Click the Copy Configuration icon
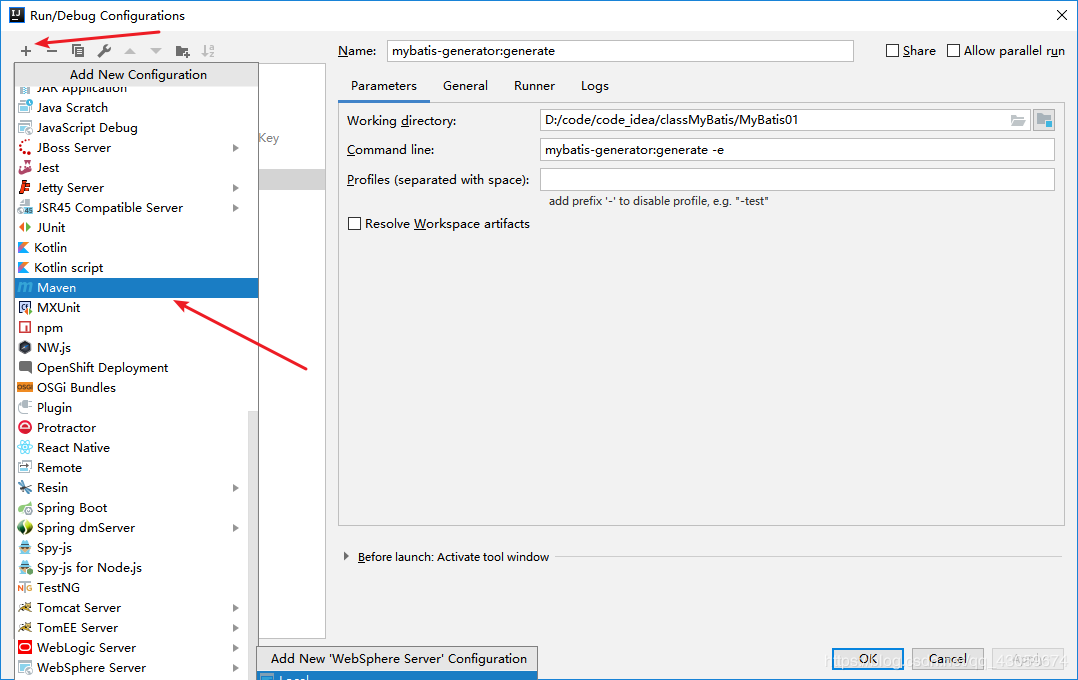The height and width of the screenshot is (680, 1078). [x=78, y=51]
